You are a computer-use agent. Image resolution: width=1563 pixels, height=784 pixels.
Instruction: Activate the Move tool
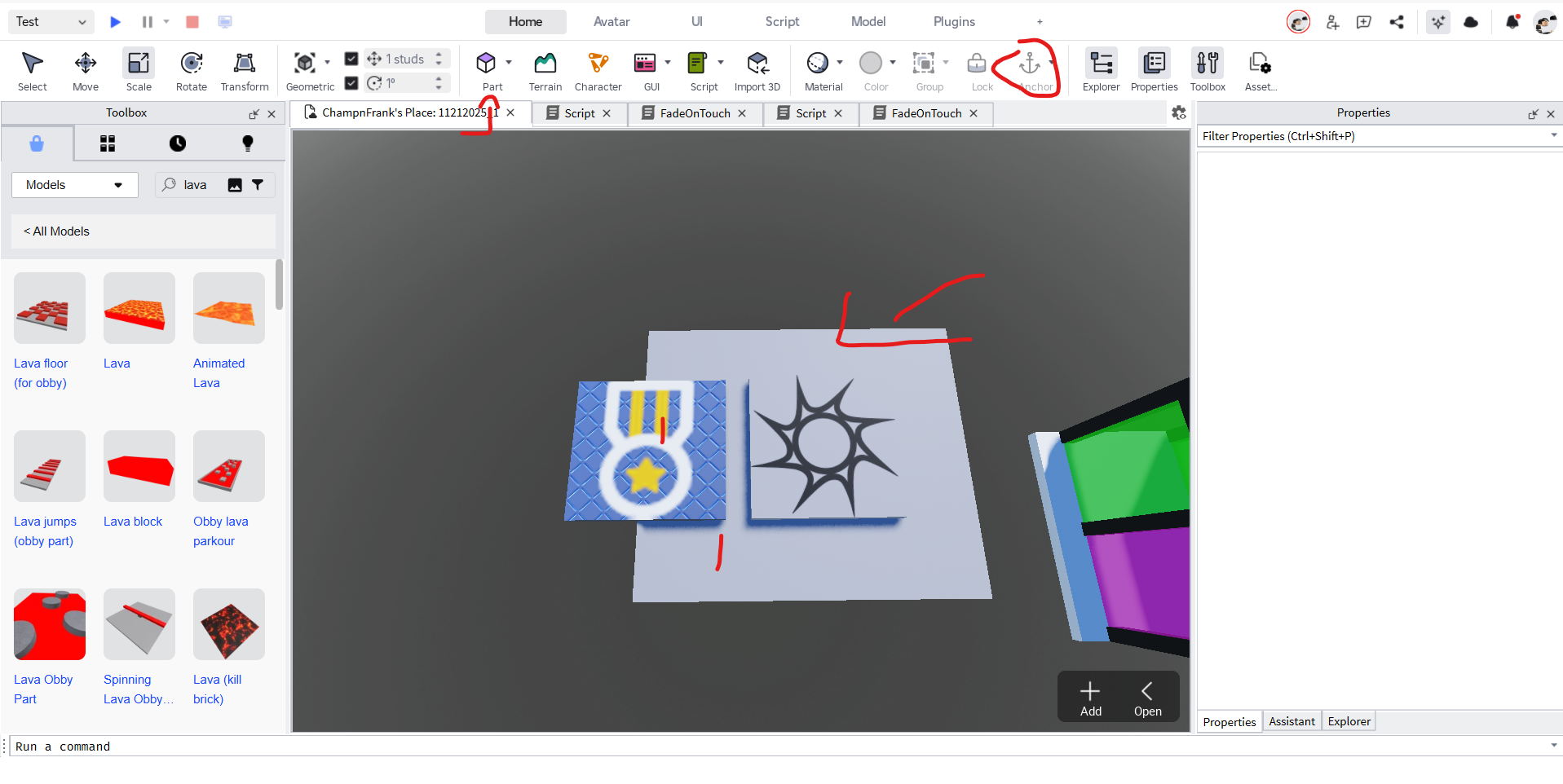[86, 71]
